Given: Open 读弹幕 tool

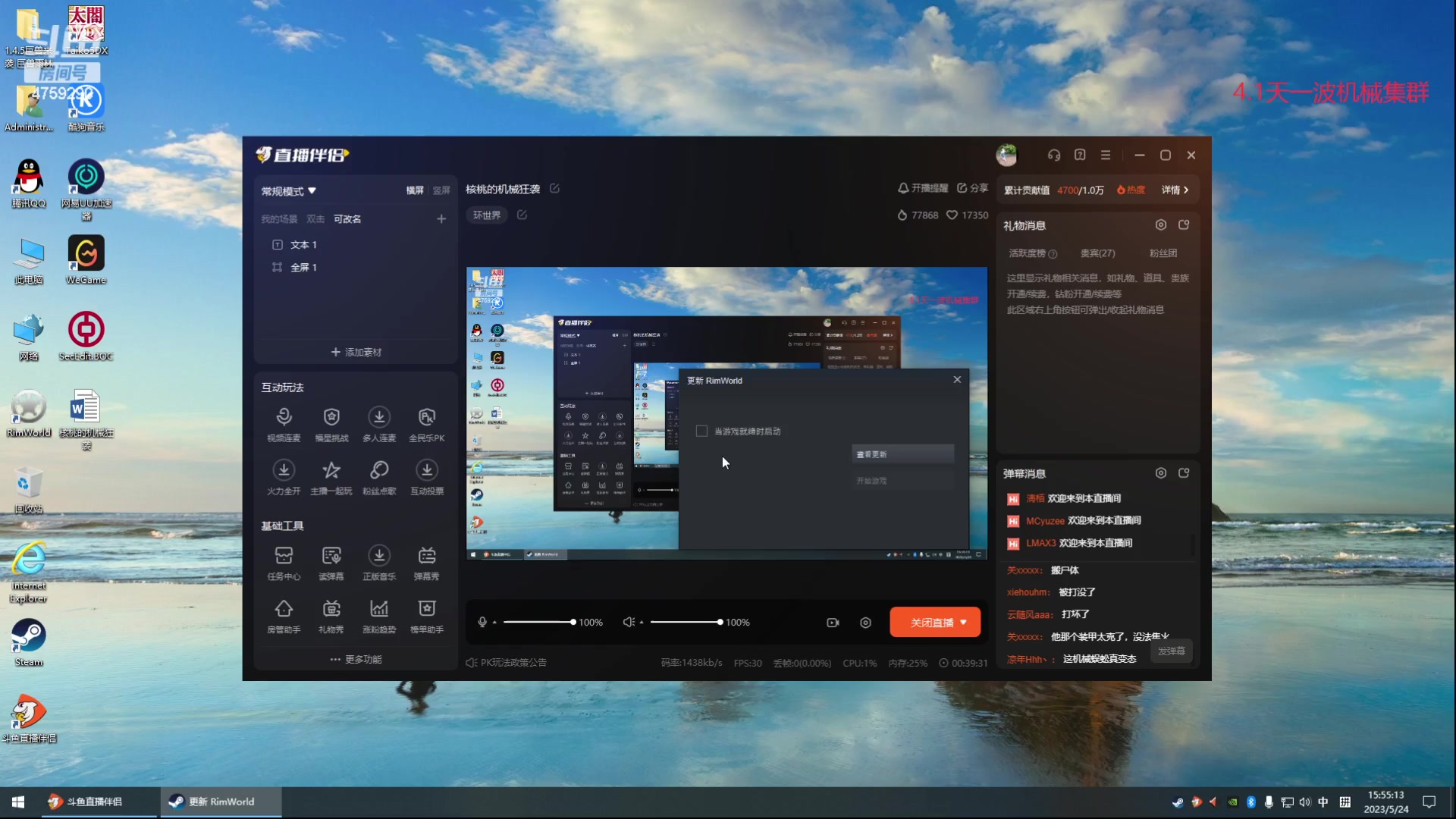Looking at the screenshot, I should (331, 563).
